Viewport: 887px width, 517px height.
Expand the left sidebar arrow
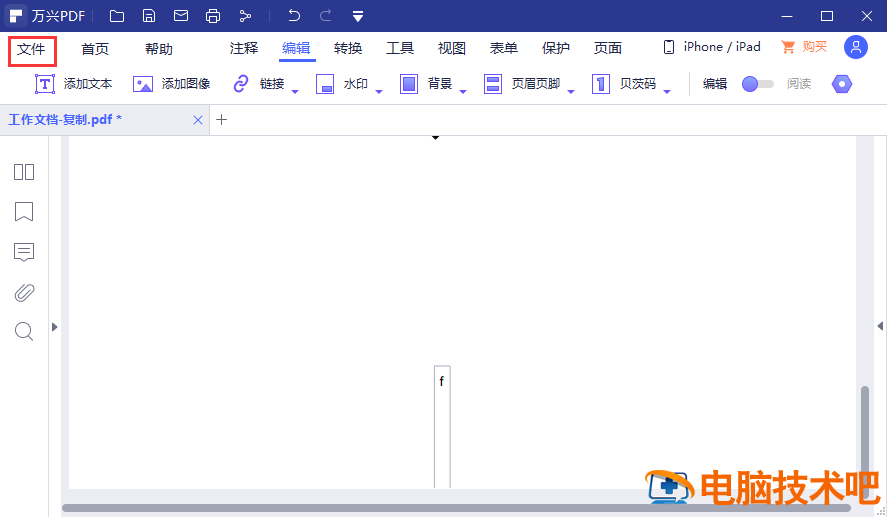pyautogui.click(x=54, y=327)
